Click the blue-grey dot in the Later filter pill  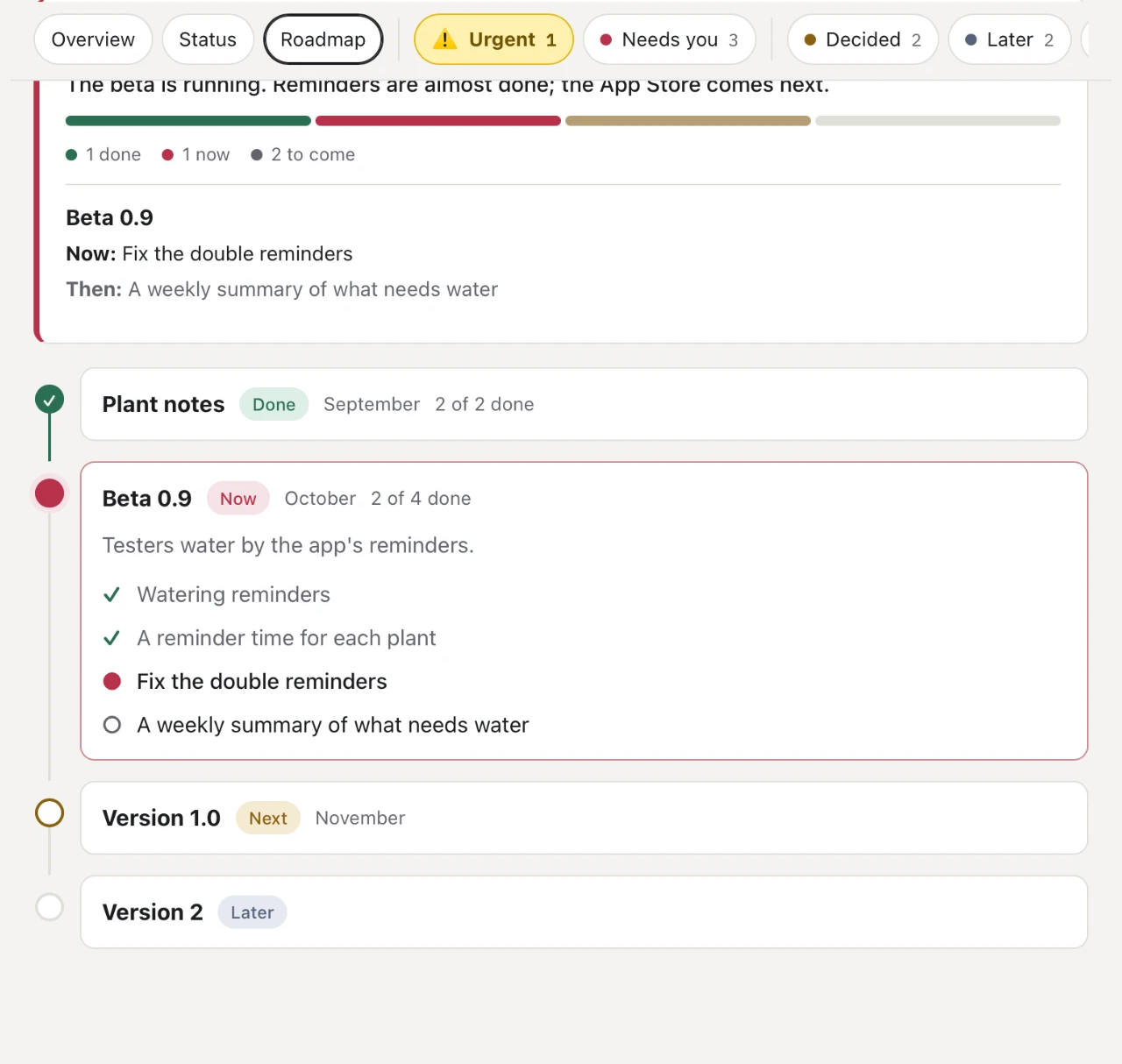click(971, 39)
